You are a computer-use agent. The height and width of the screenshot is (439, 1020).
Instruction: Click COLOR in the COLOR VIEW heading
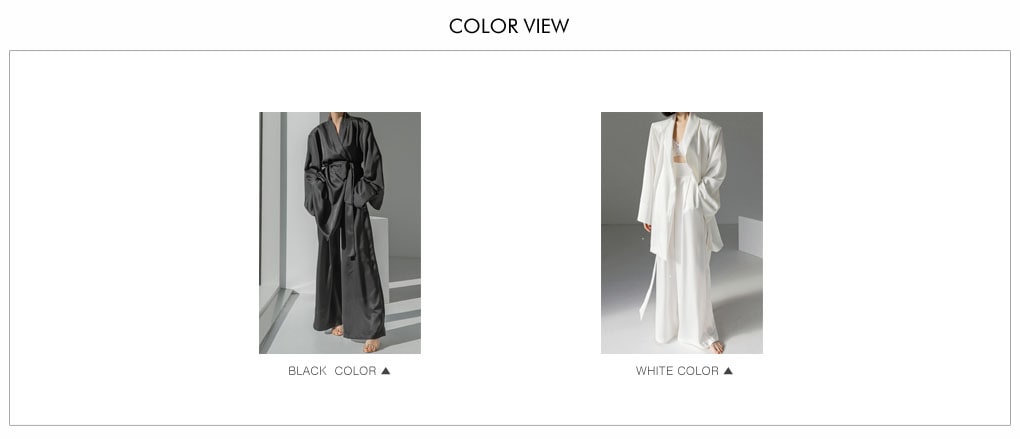coord(483,26)
